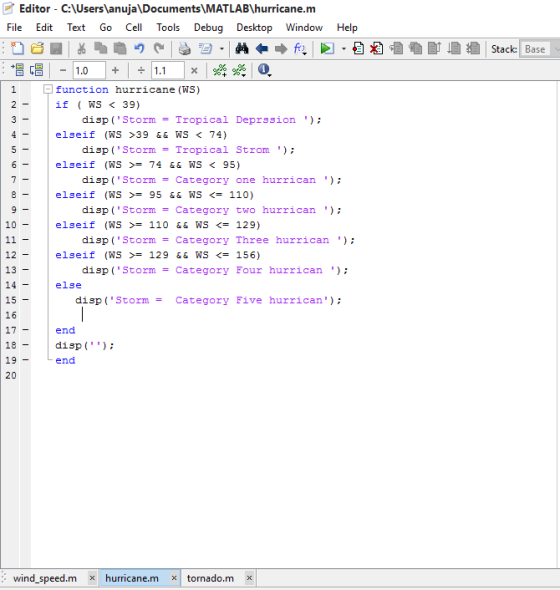This screenshot has height=590, width=560.
Task: Toggle breakpoint dash on line 13
Action: pyautogui.click(x=25, y=270)
